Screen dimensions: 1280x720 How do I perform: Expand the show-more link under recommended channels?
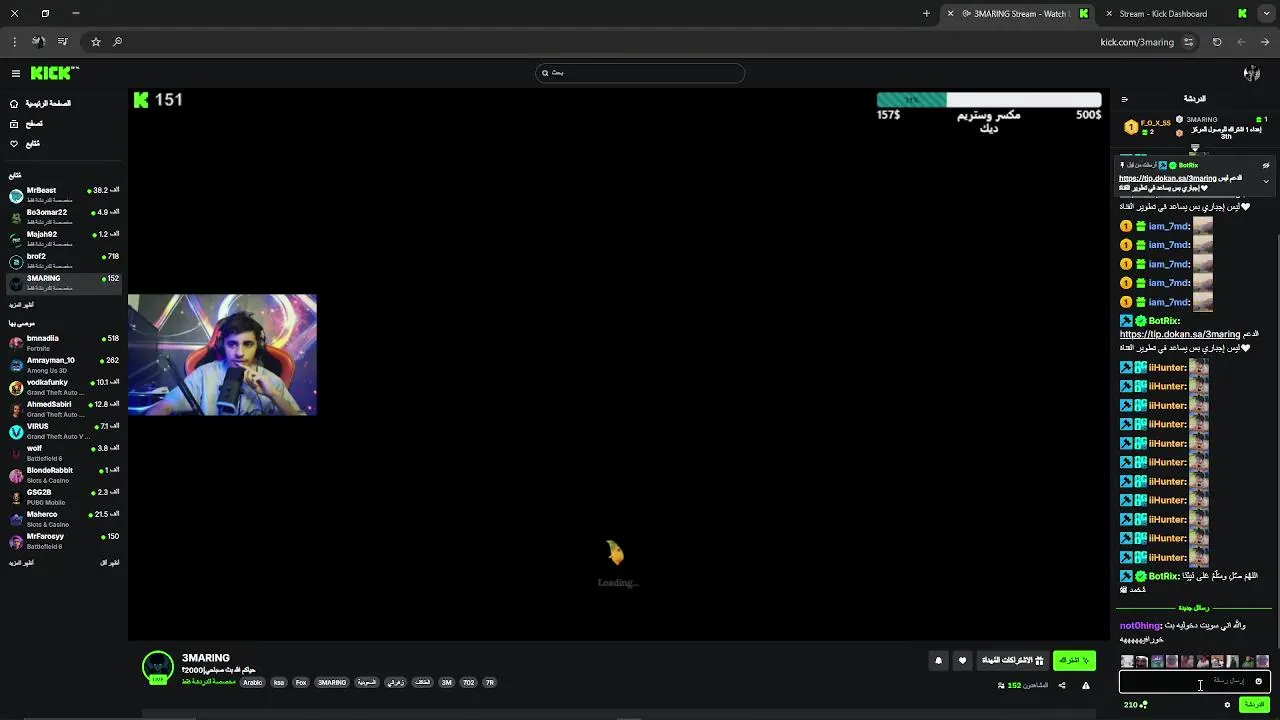[21, 563]
